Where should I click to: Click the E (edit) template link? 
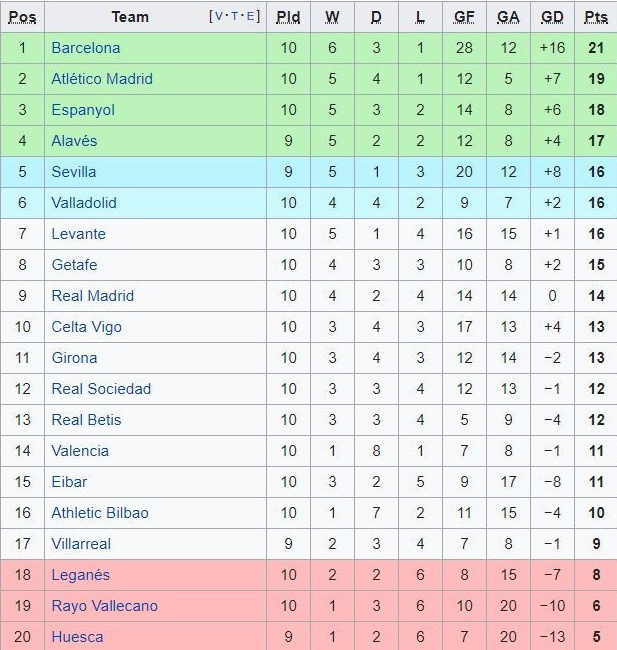pyautogui.click(x=251, y=16)
